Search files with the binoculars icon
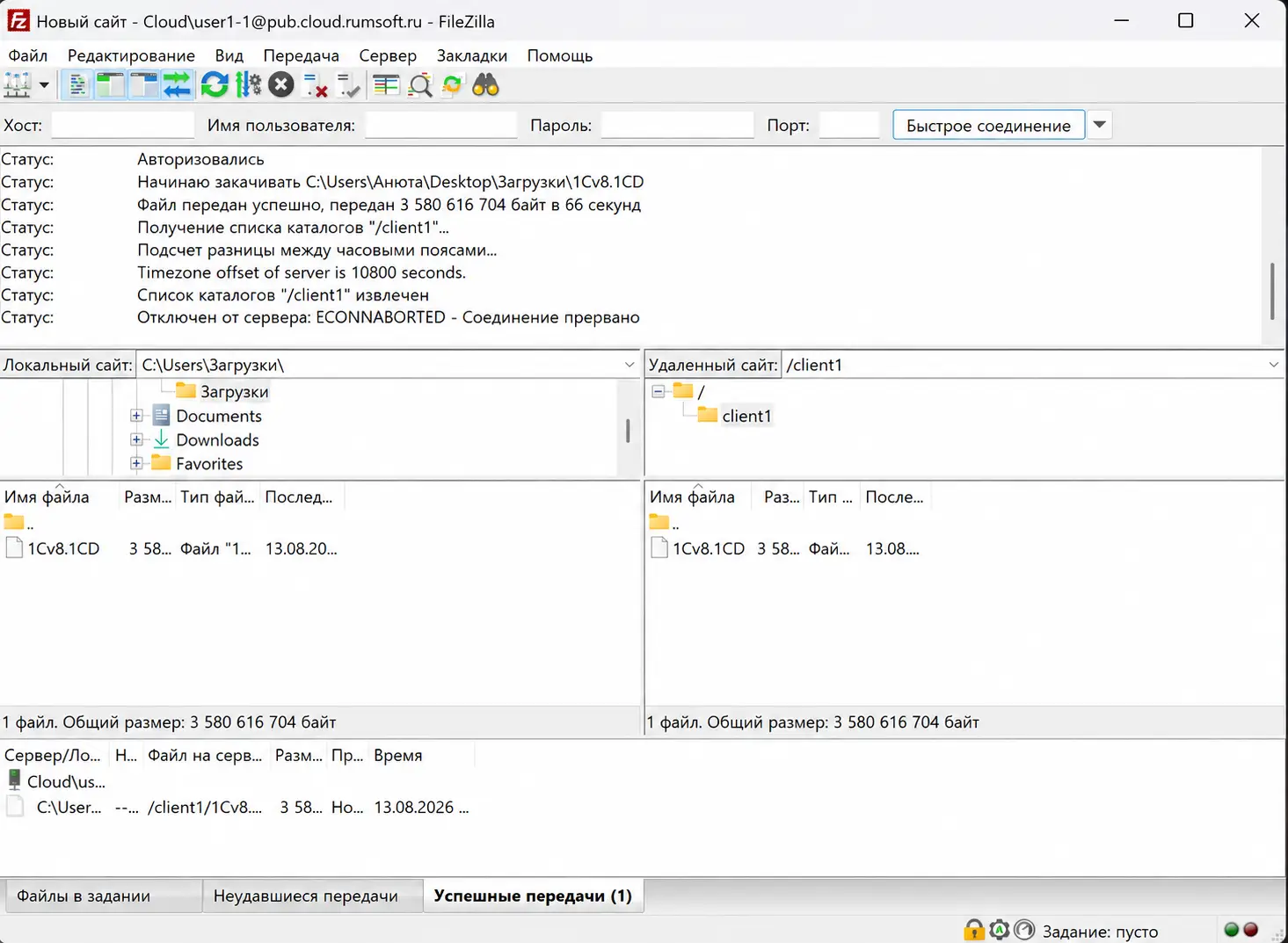1288x943 pixels. [485, 85]
